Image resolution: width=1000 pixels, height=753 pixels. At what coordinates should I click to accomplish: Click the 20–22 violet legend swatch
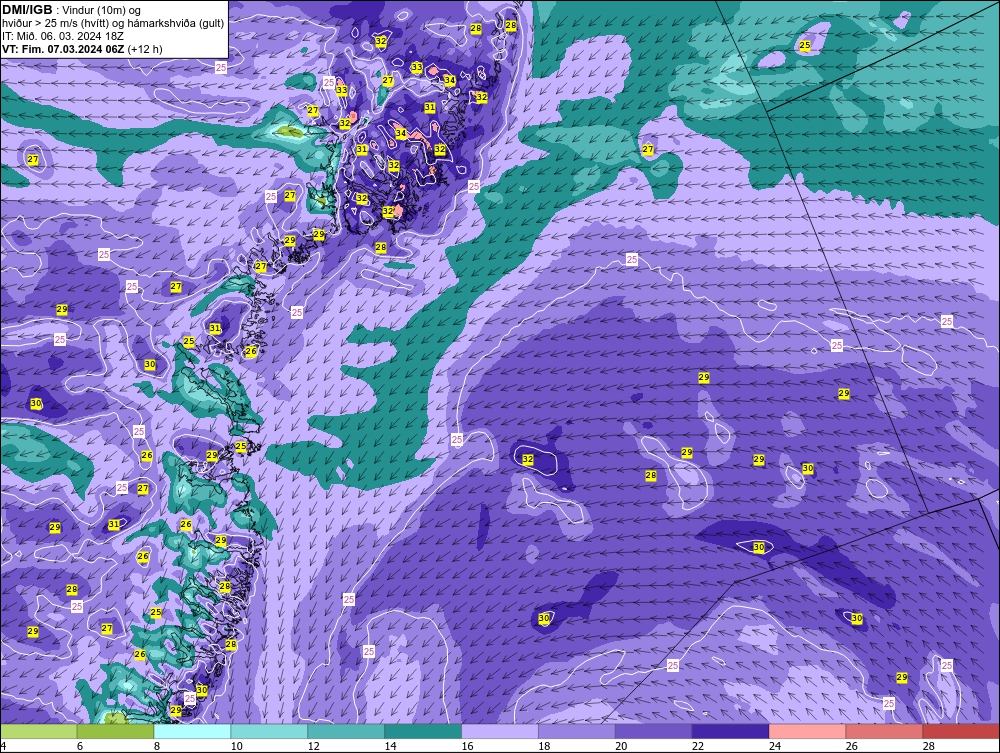[653, 731]
